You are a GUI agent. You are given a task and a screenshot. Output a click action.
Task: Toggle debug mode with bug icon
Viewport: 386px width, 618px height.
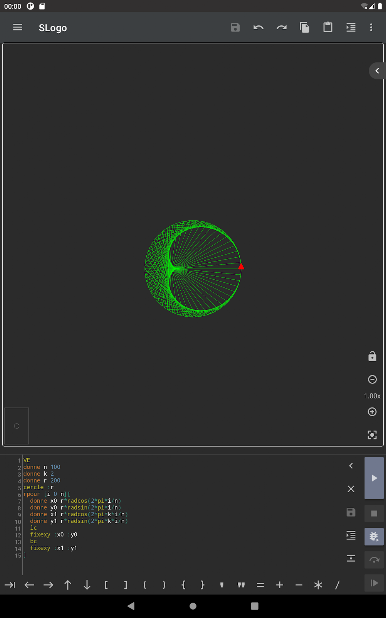tap(374, 536)
